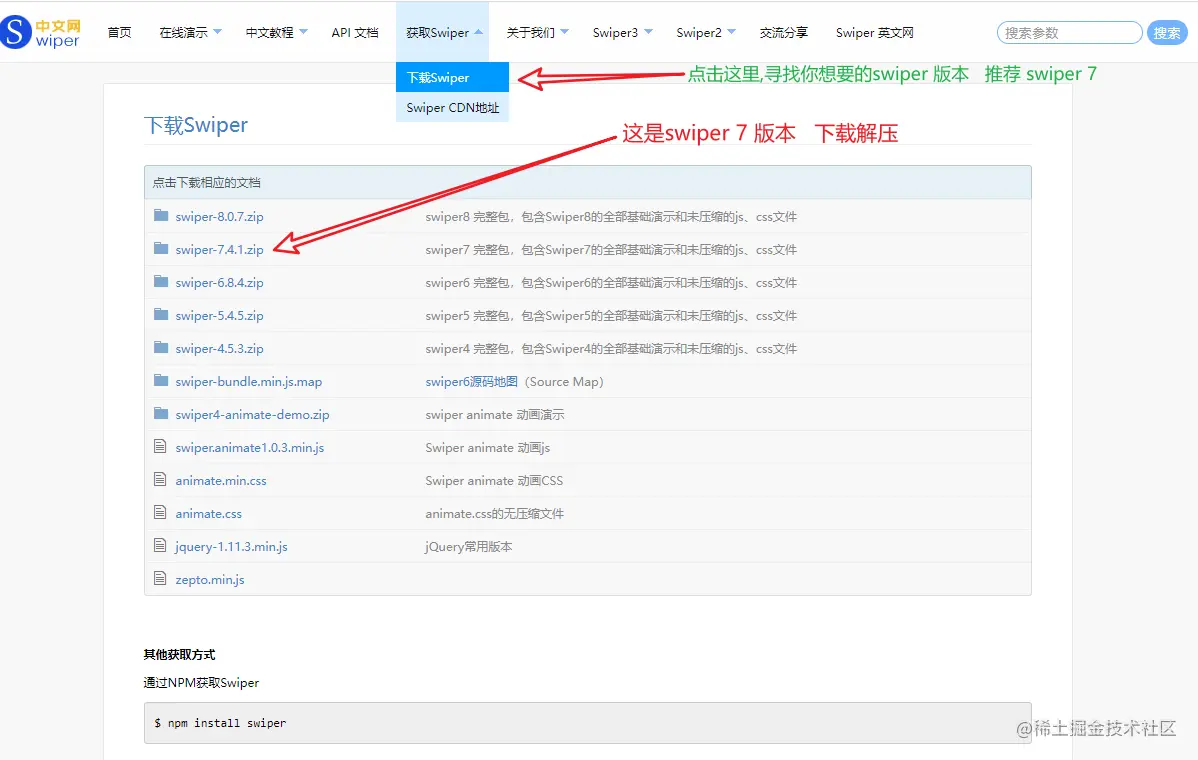The image size is (1198, 760).
Task: Click the Swiper 中文网 logo
Action: point(40,32)
